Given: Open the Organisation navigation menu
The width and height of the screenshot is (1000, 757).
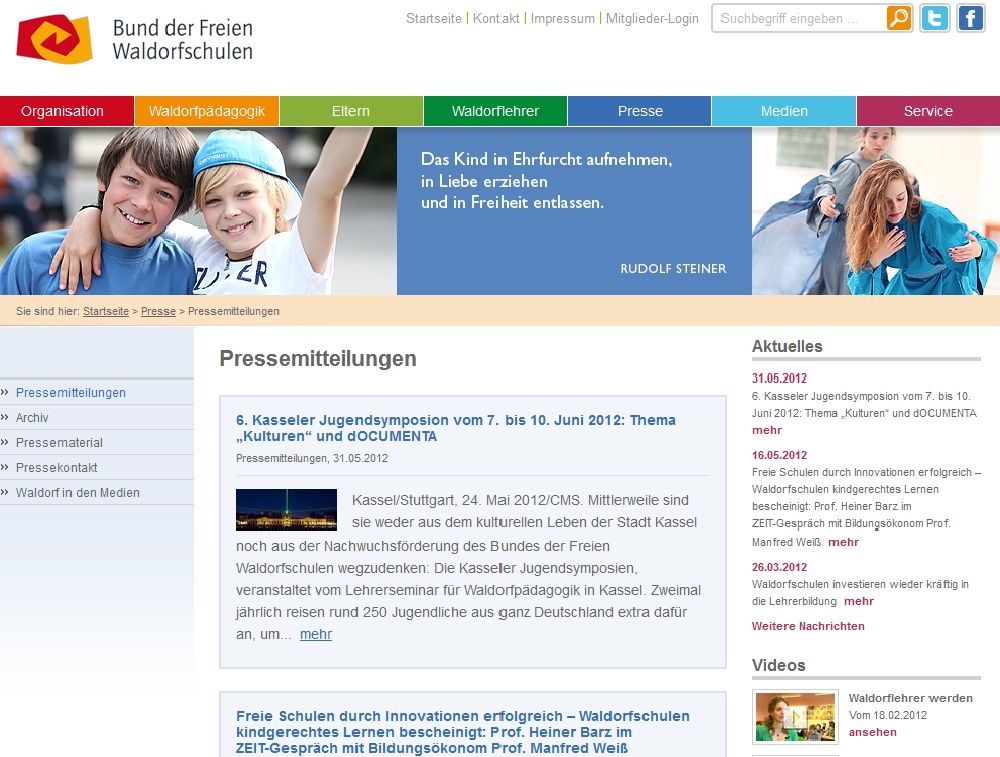Looking at the screenshot, I should [62, 111].
